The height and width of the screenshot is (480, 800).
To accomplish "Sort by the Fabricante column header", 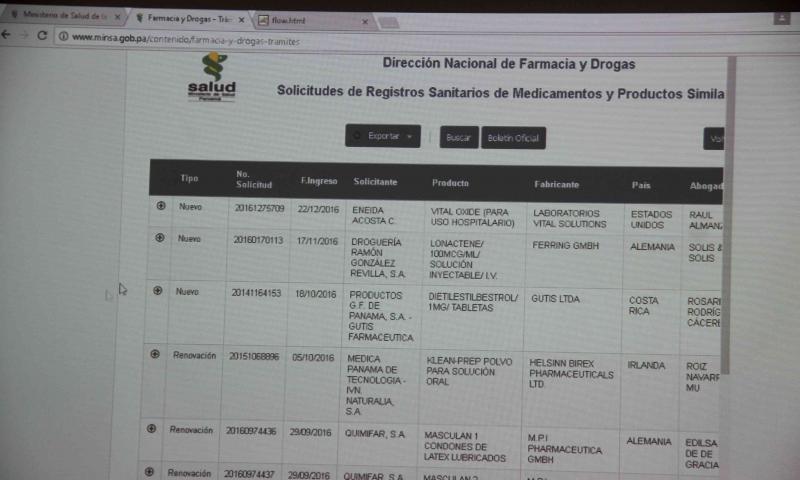I will [557, 184].
